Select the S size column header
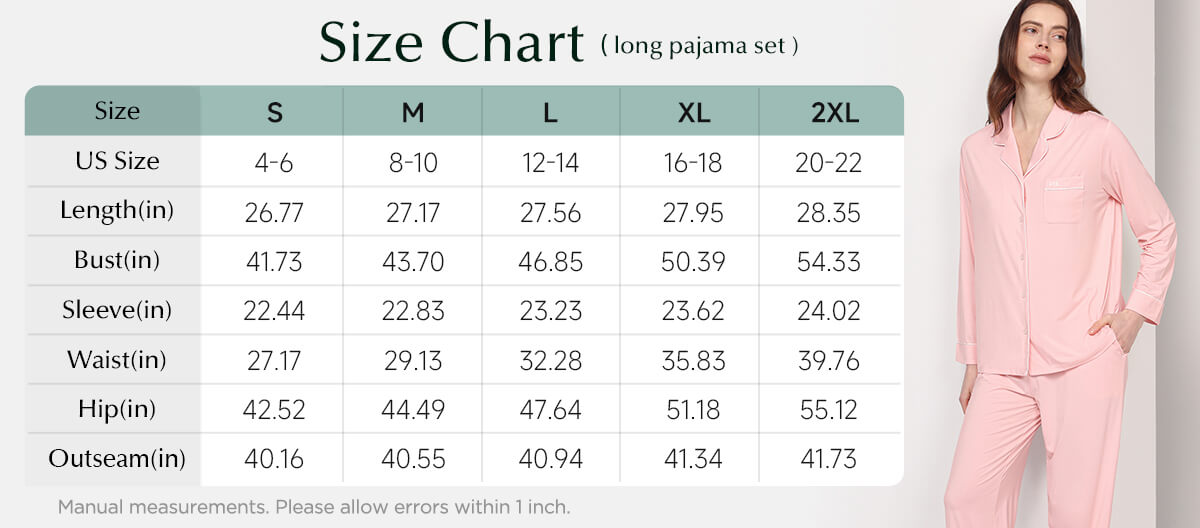Screen dimensions: 1200x528 pos(273,111)
